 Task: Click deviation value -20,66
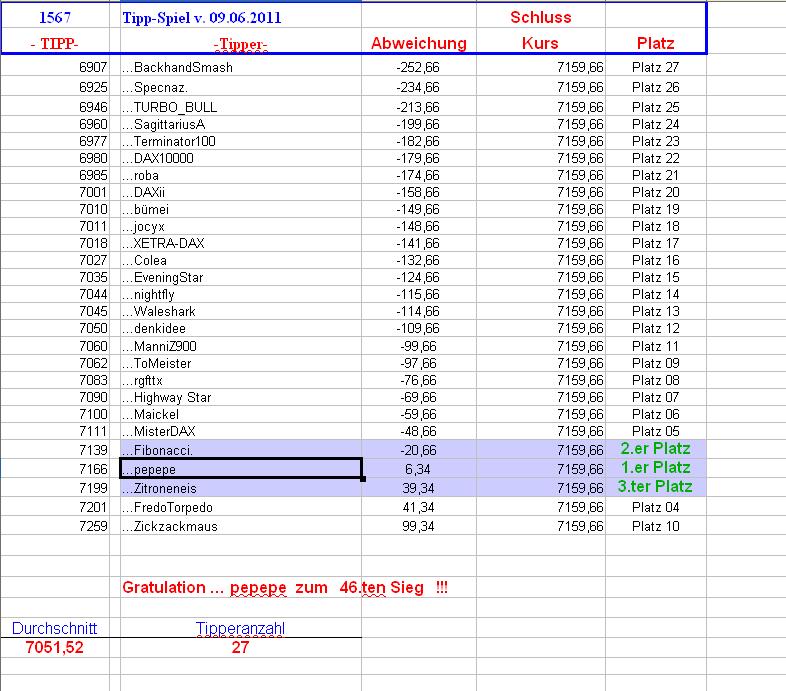click(419, 450)
